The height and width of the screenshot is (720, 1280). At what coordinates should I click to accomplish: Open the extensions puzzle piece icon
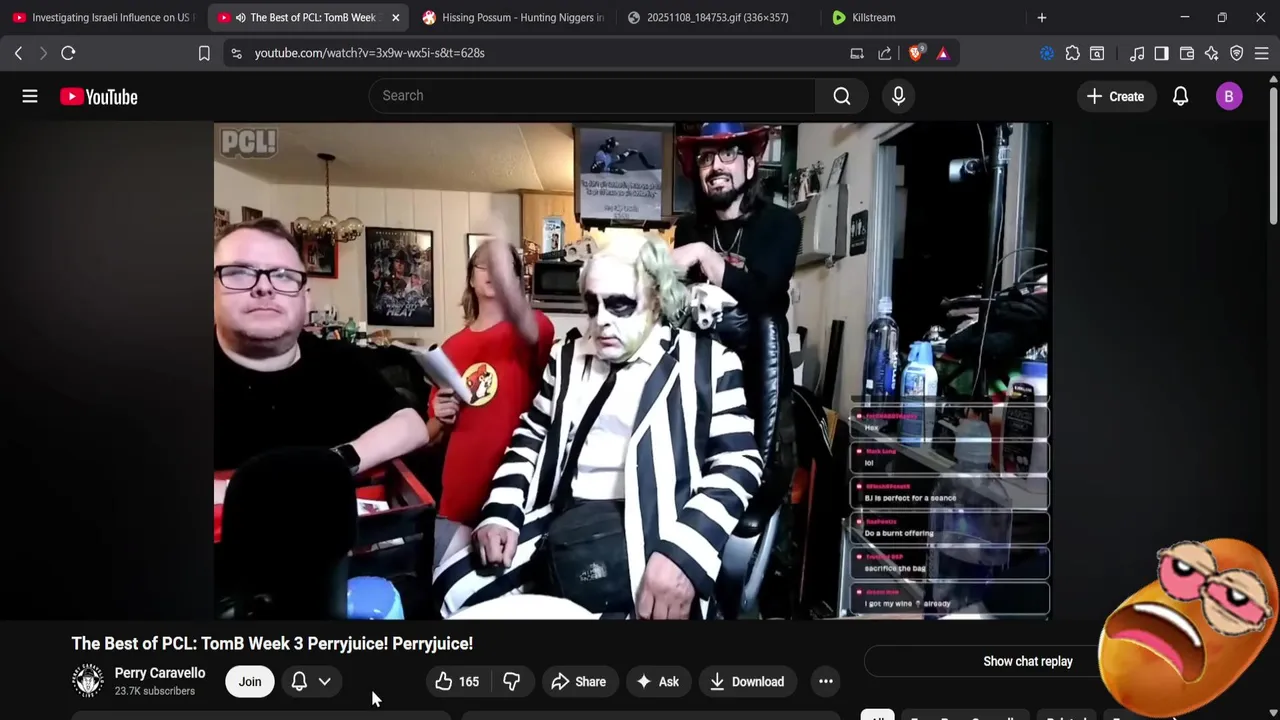click(x=1072, y=53)
